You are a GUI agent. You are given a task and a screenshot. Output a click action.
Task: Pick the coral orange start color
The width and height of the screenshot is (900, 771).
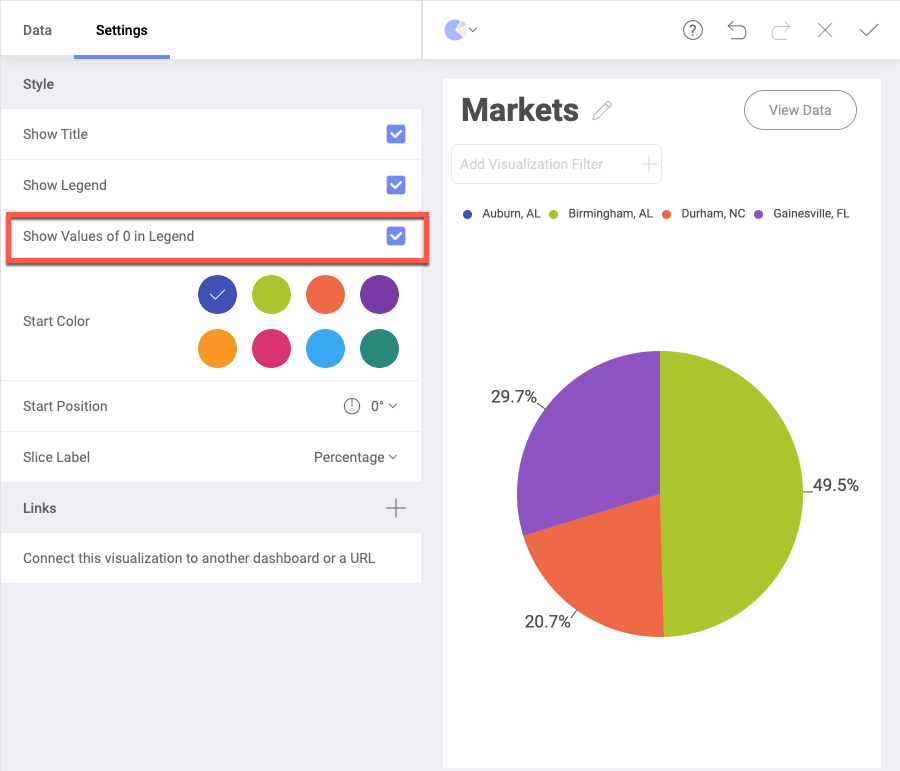(x=325, y=295)
